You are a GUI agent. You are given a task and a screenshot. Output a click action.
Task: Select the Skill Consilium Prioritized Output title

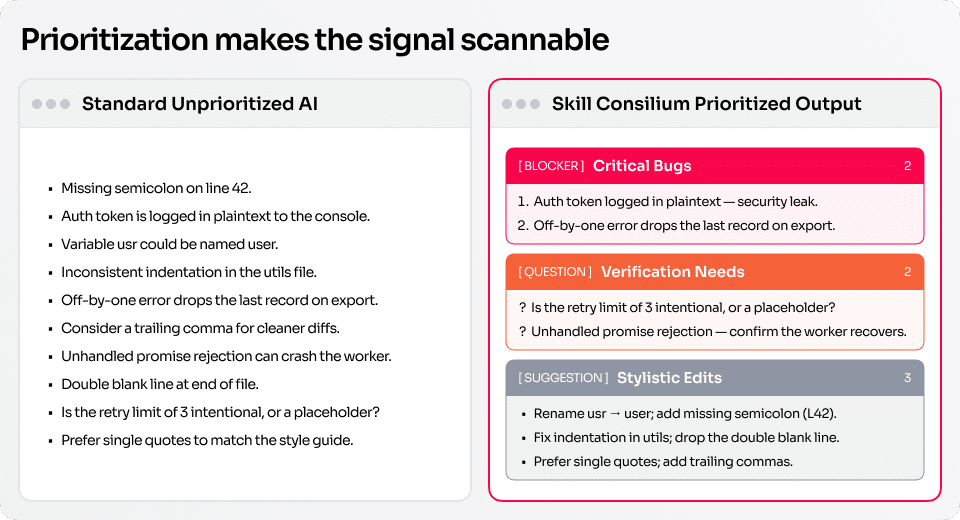(x=707, y=104)
